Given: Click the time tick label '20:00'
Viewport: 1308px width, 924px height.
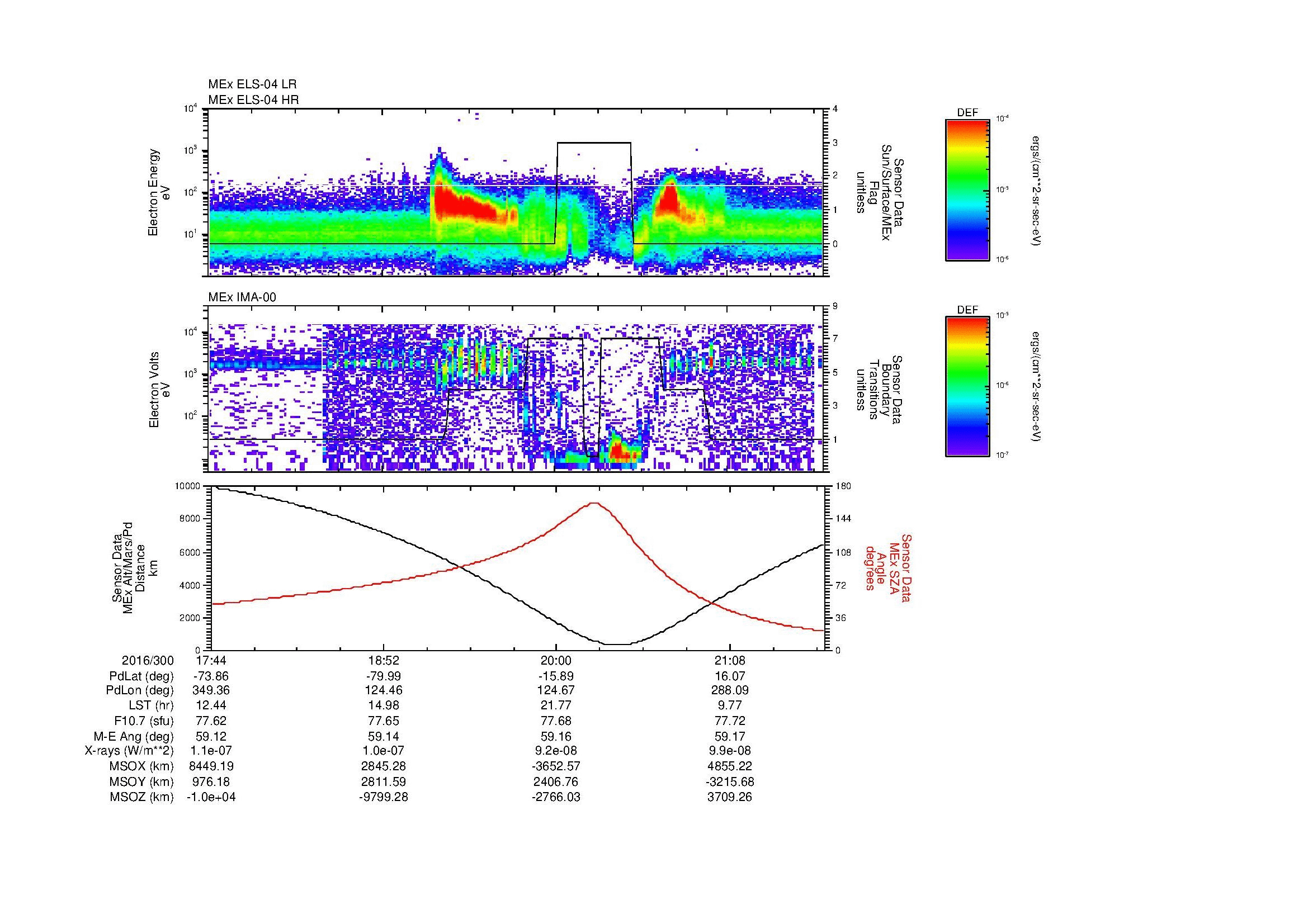Looking at the screenshot, I should [555, 661].
